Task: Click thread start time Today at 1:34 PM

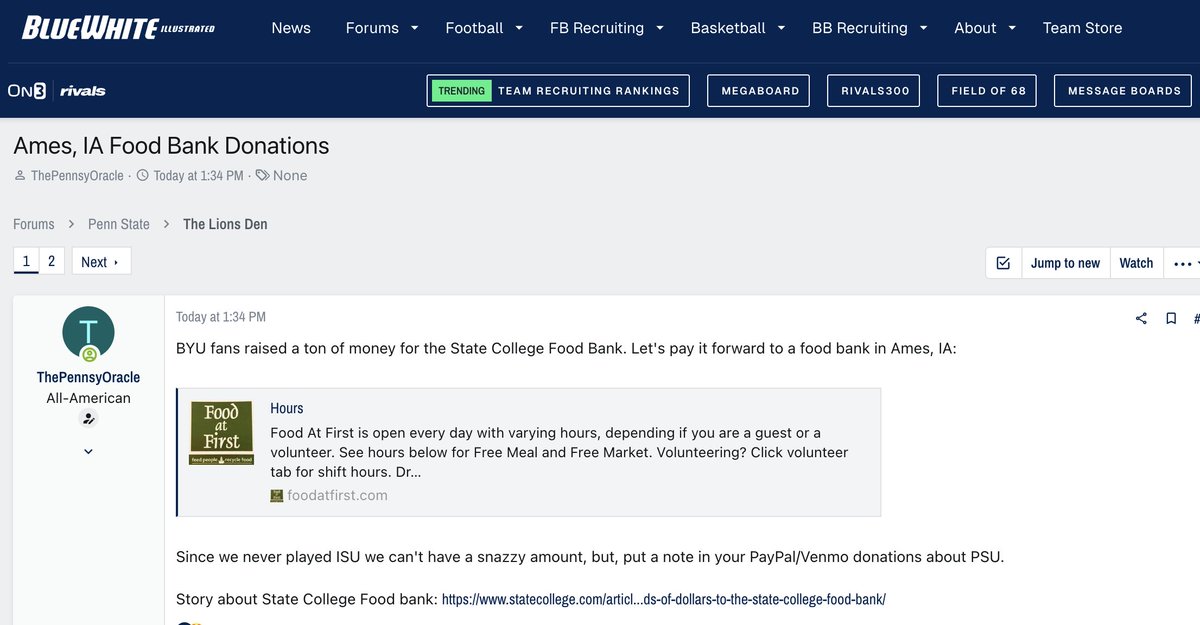Action: click(198, 175)
